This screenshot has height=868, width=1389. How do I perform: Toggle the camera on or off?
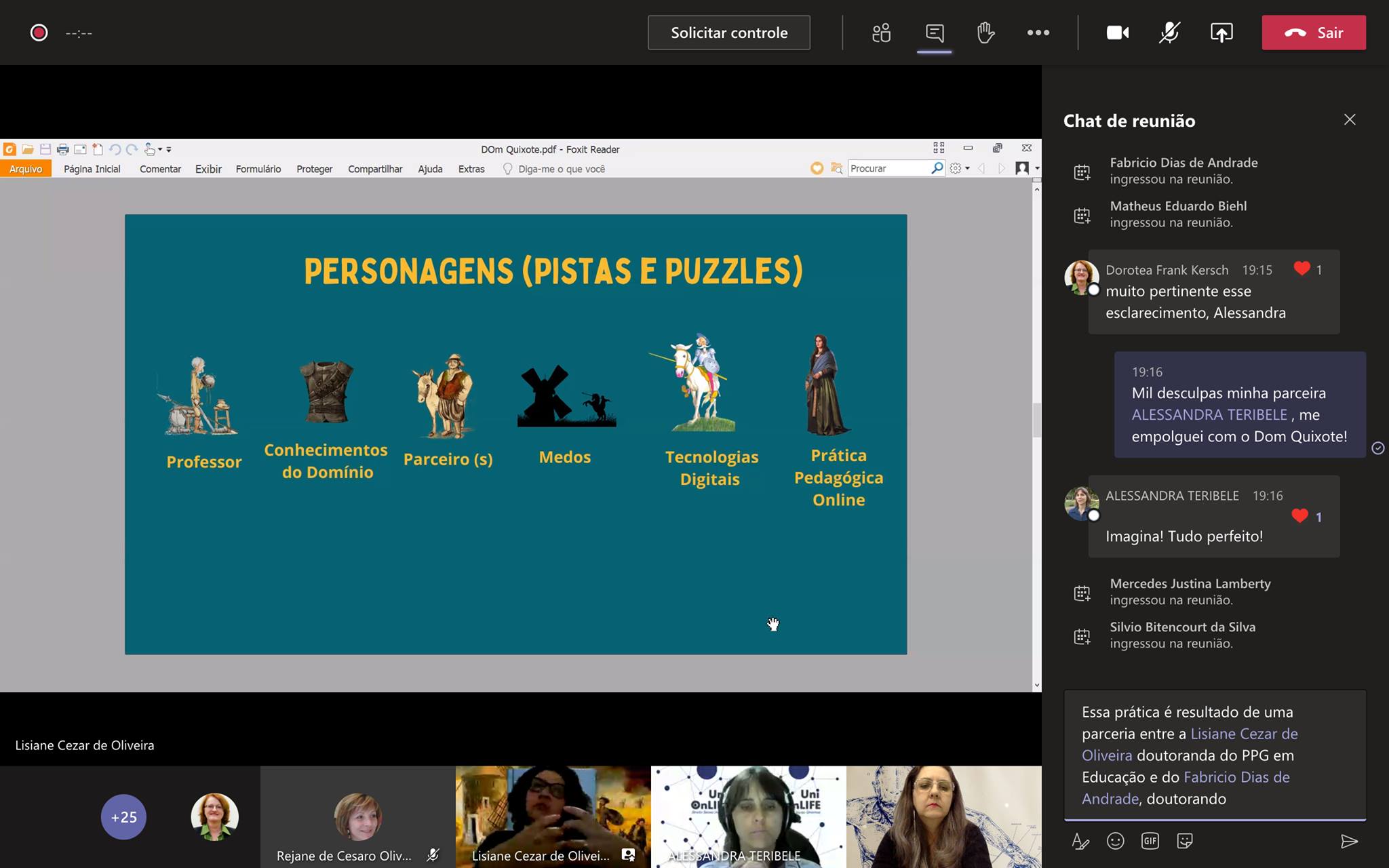coord(1118,33)
